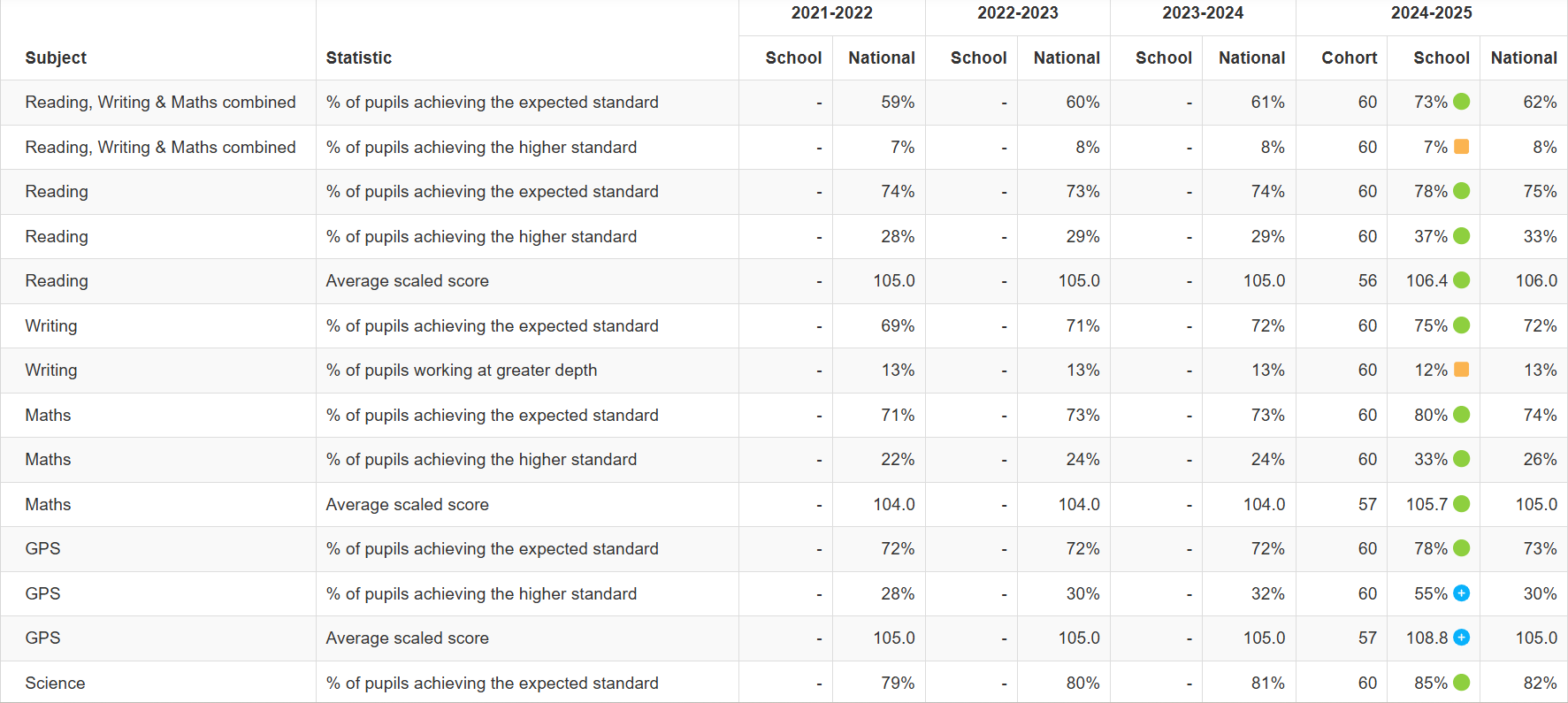Click green circle next to Science 85%
The image size is (1568, 703).
point(1461,683)
